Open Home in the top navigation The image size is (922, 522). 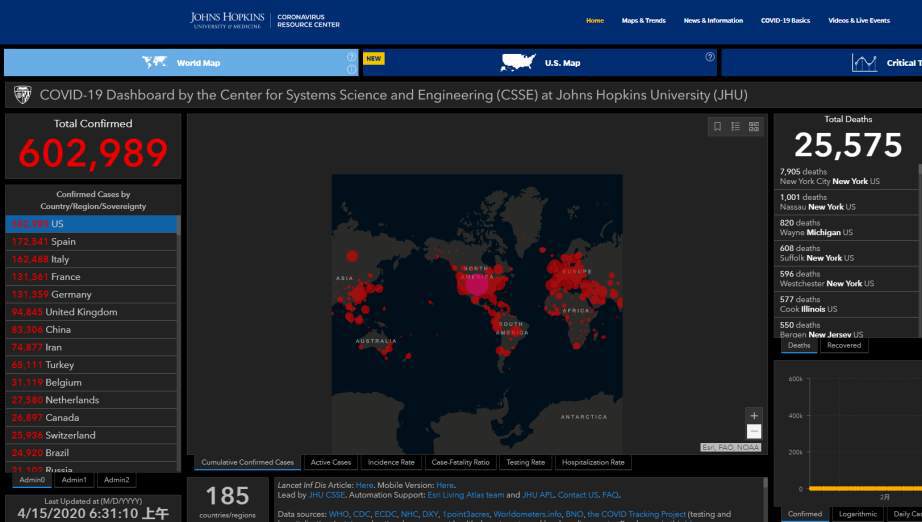click(595, 21)
